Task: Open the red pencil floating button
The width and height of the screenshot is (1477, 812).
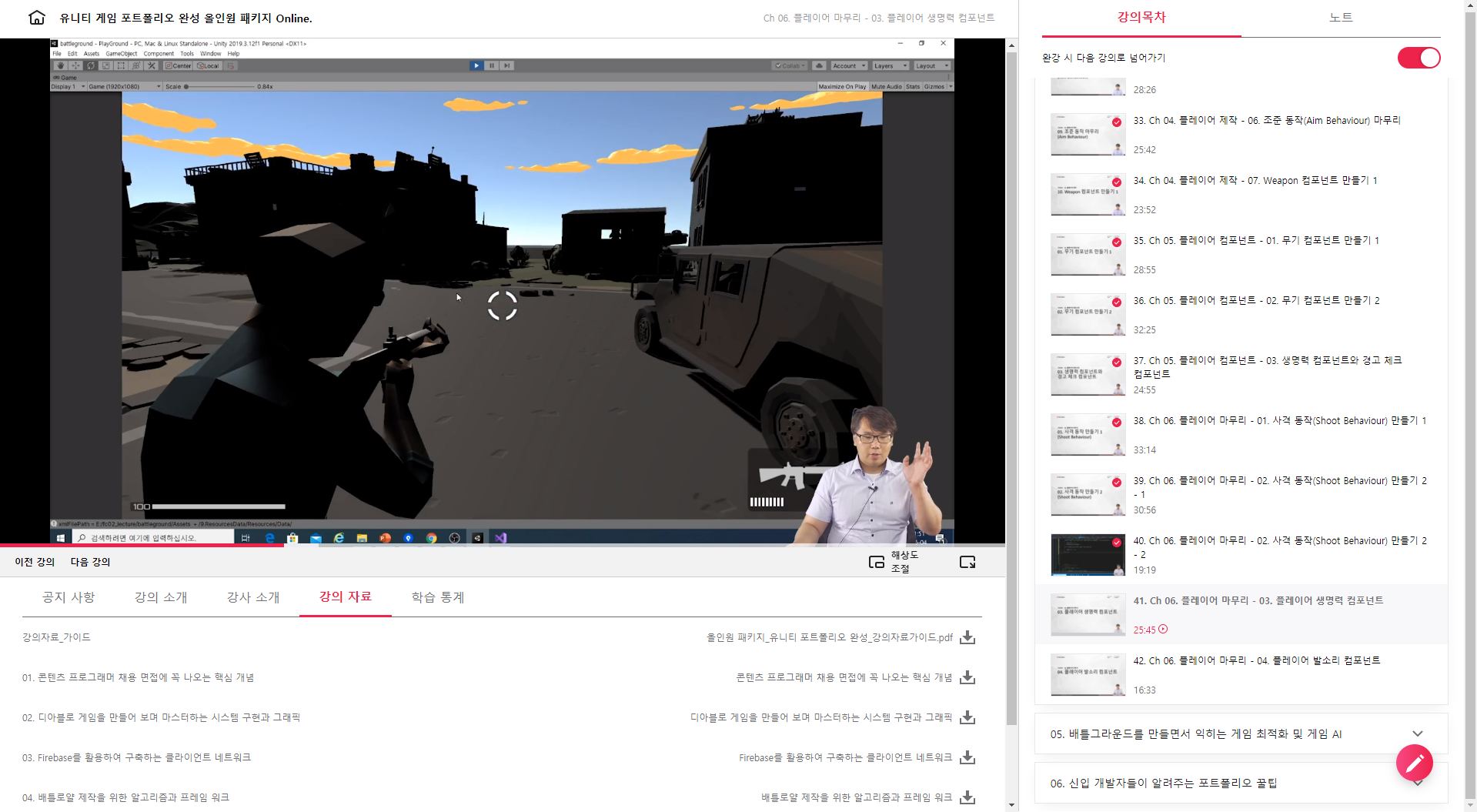Action: click(x=1415, y=763)
